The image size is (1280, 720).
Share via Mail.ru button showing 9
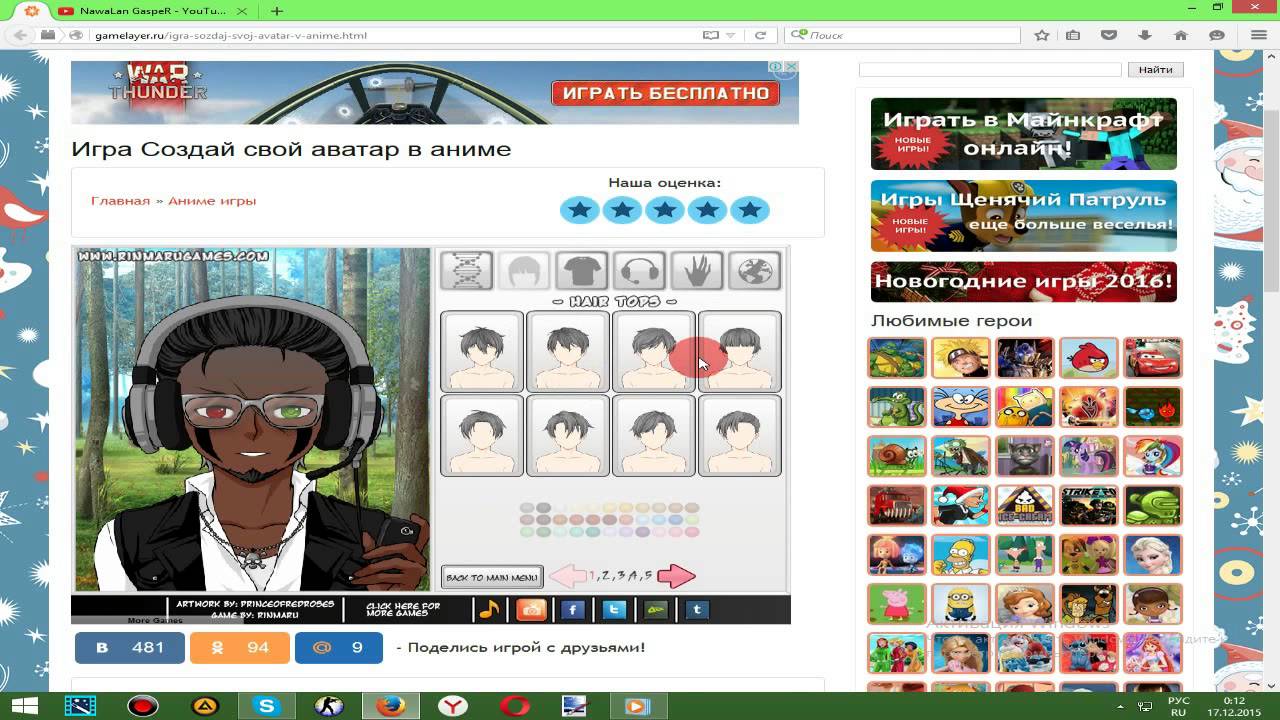click(x=339, y=647)
